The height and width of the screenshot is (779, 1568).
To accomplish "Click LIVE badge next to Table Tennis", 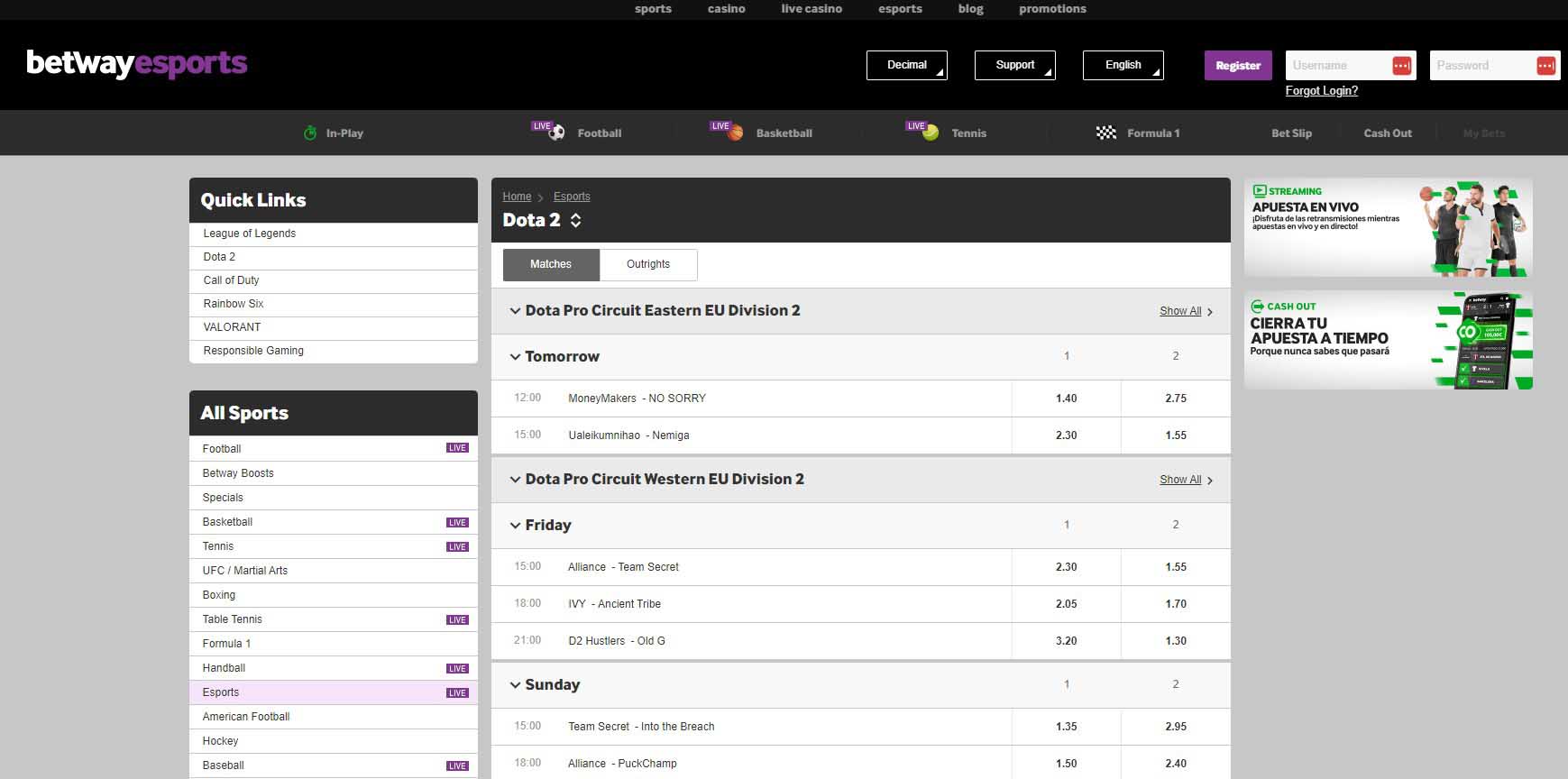I will (458, 619).
